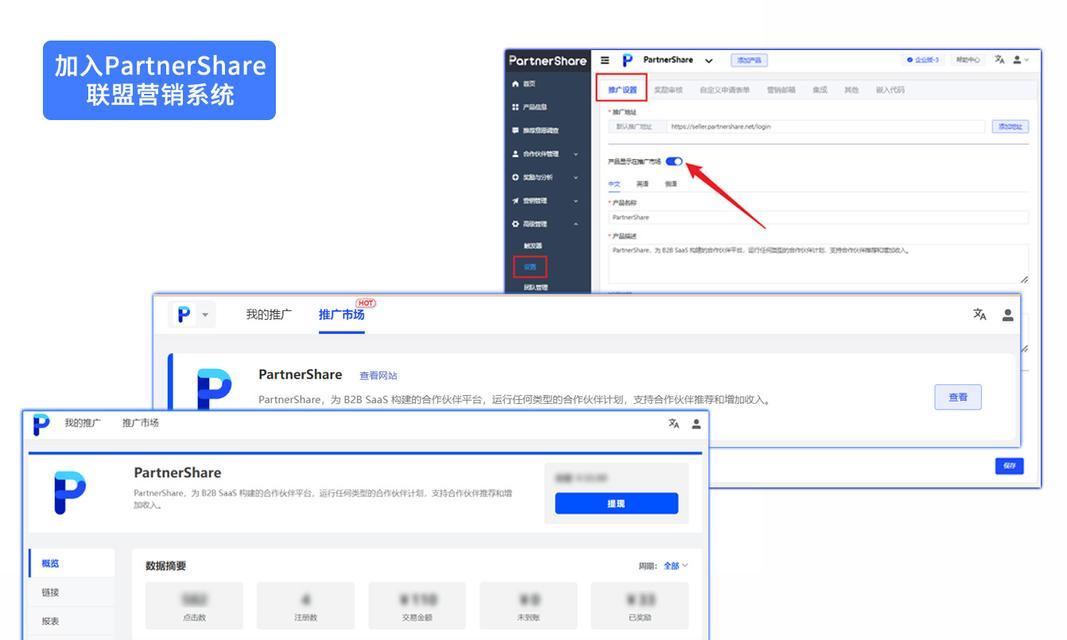The image size is (1067, 640).
Task: Open 推广市场 in front dashboard nav
Action: [141, 423]
